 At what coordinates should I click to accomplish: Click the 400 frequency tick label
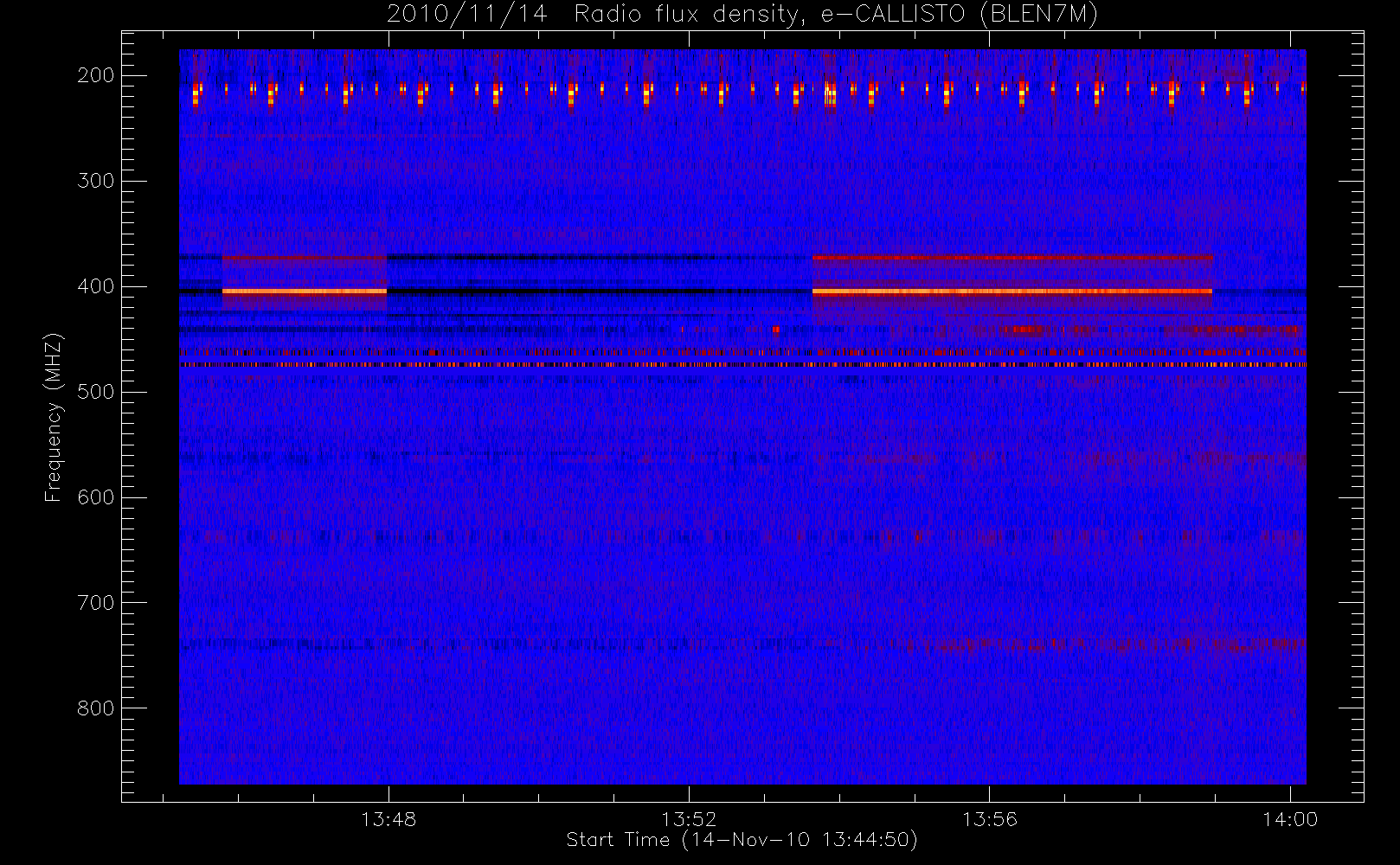point(95,286)
